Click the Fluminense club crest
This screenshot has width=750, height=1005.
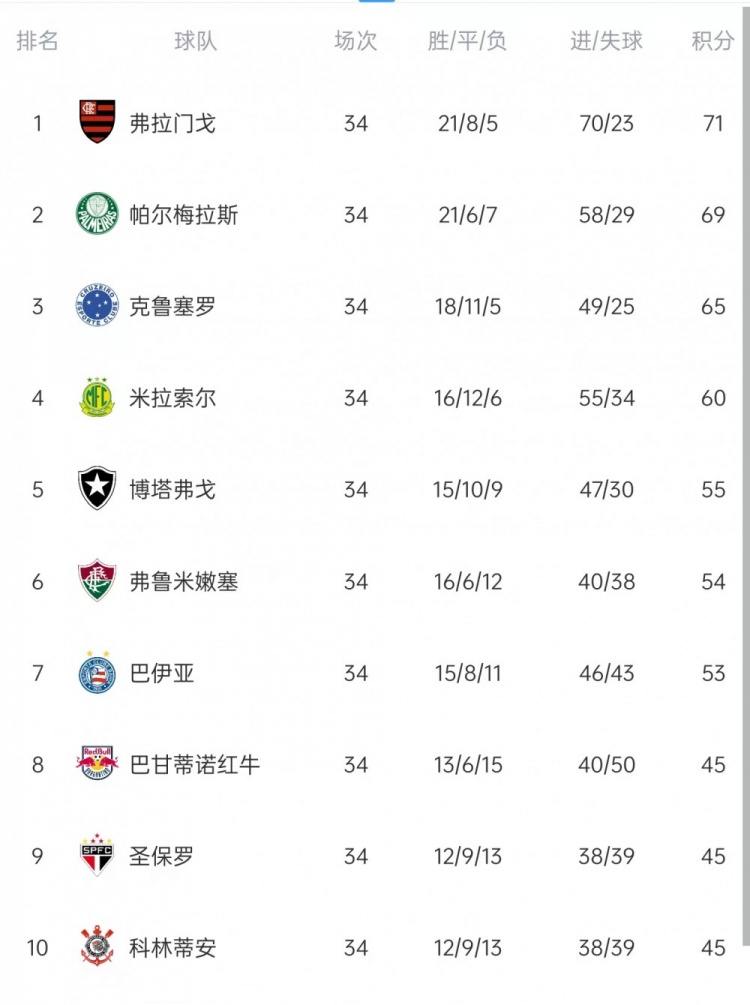pos(98,581)
